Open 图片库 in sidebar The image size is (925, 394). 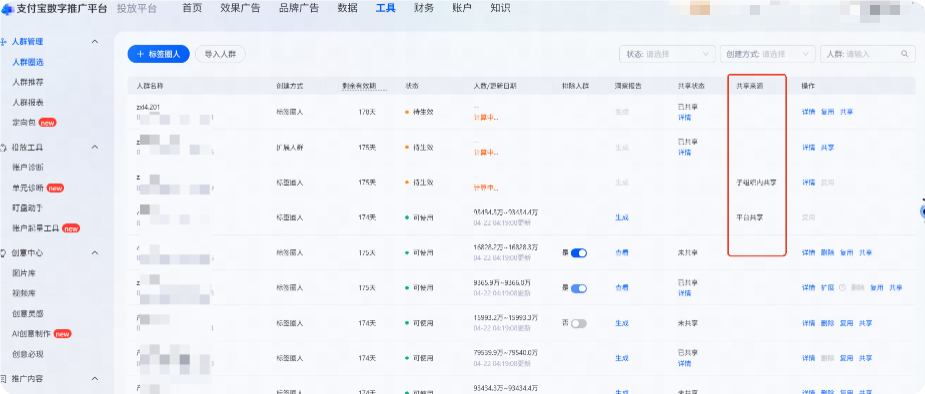coord(24,273)
